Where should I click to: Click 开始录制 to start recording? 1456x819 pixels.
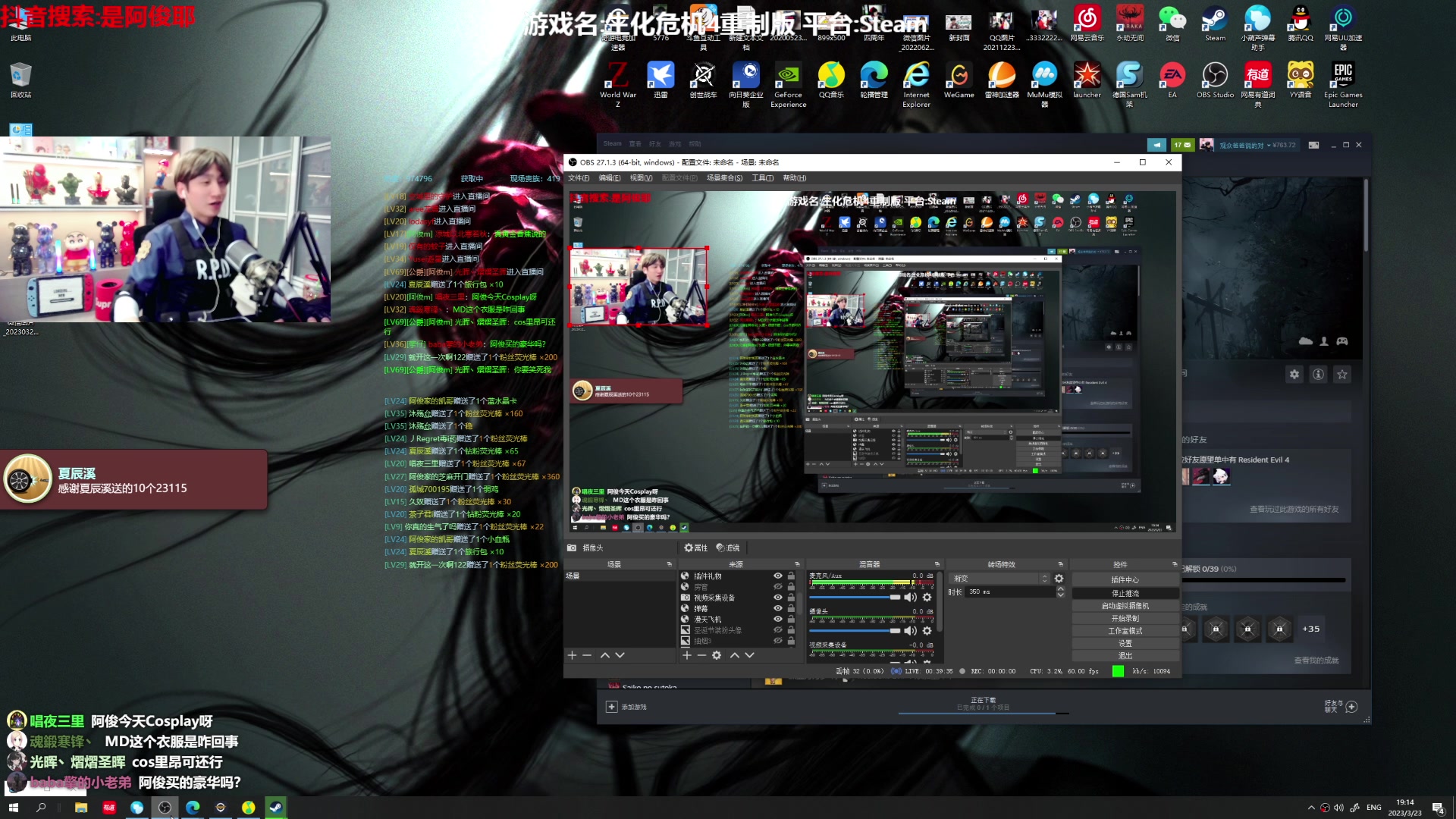[1125, 619]
